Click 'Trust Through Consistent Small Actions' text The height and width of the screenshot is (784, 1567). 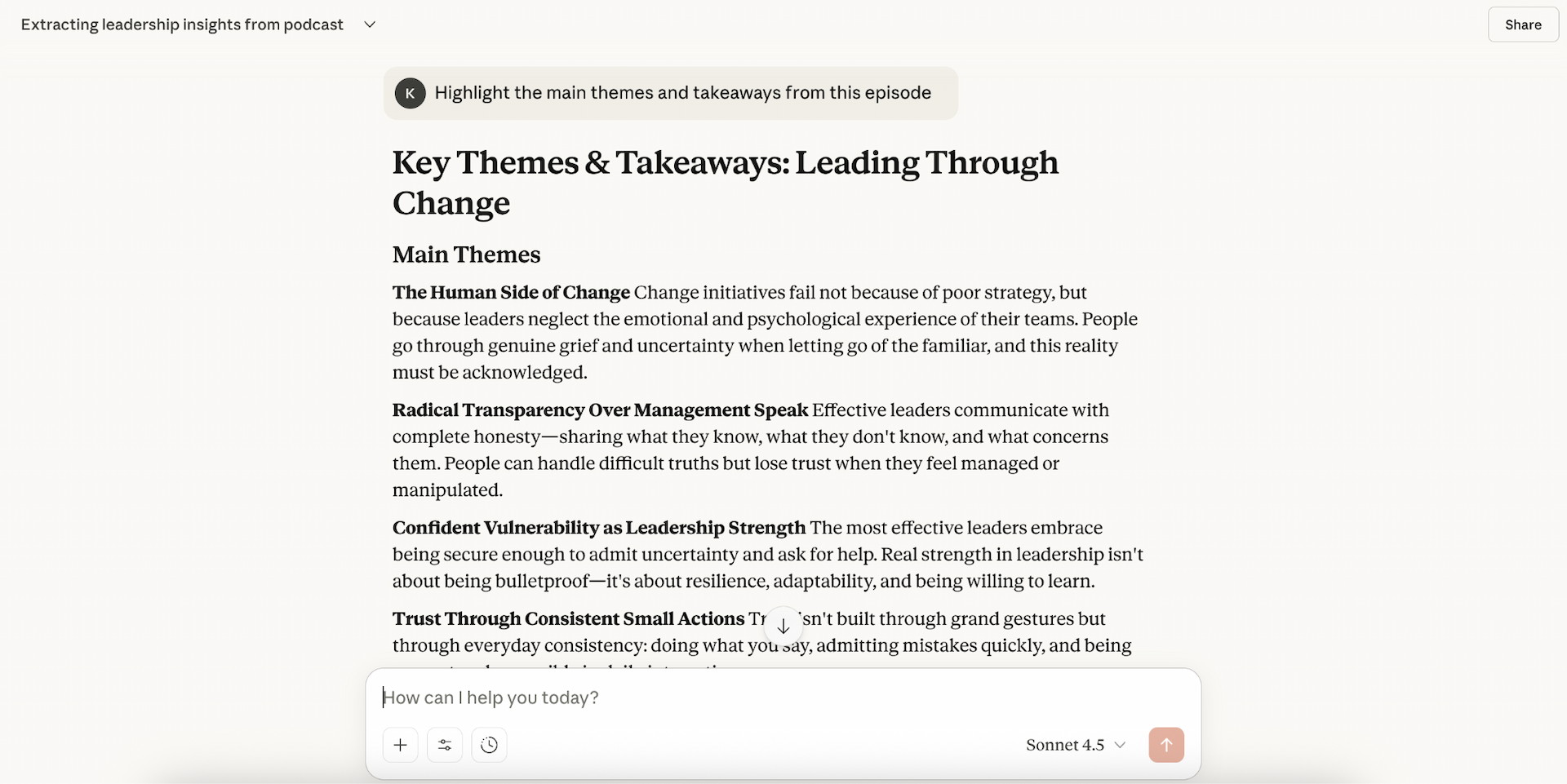tap(568, 618)
